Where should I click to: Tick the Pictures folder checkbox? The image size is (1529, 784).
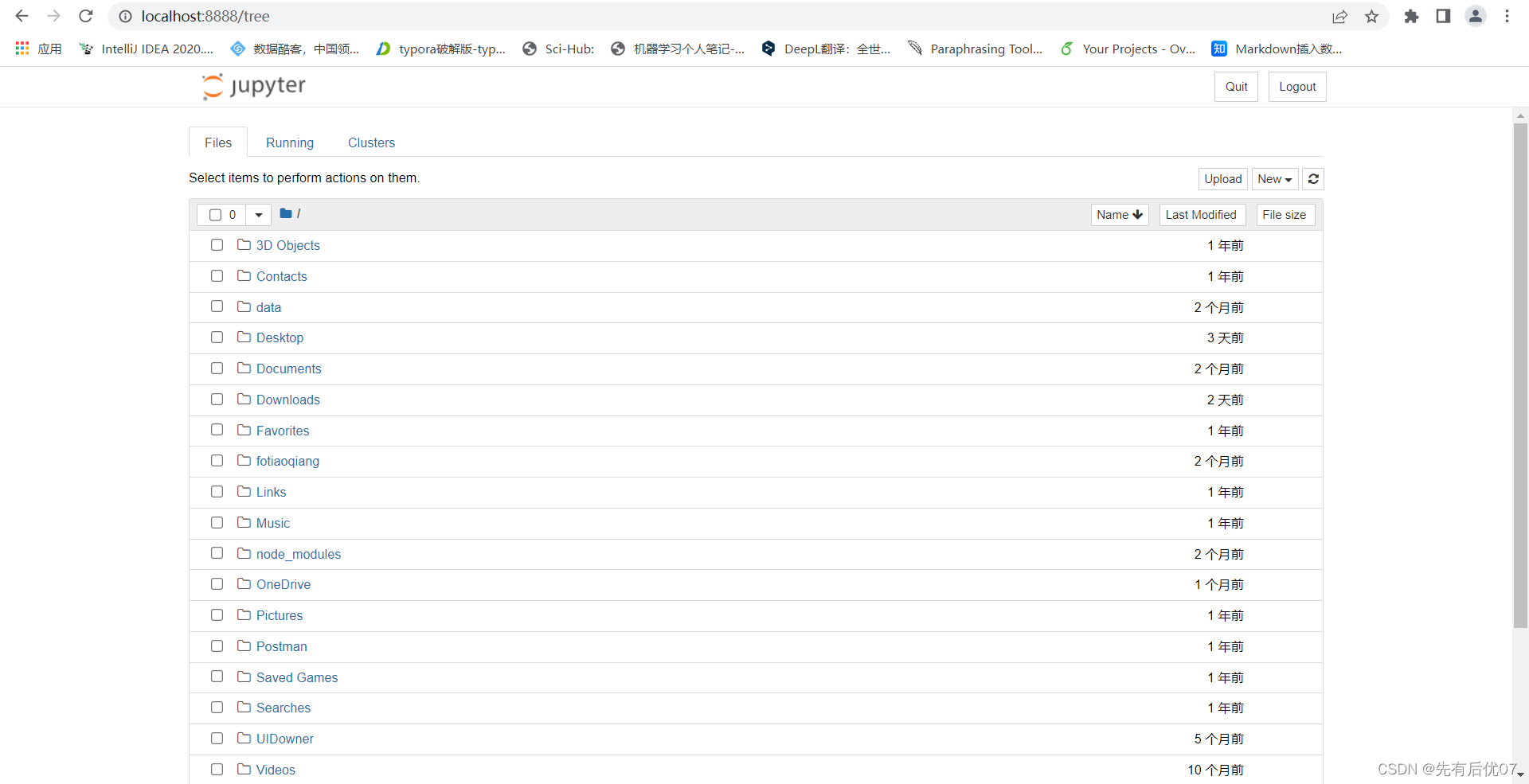(217, 614)
